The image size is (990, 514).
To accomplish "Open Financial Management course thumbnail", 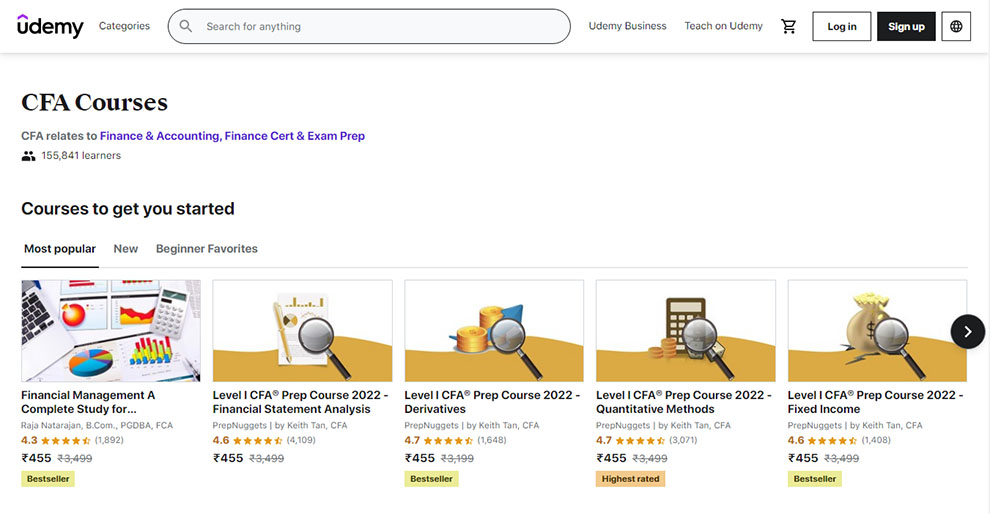I will tap(111, 330).
